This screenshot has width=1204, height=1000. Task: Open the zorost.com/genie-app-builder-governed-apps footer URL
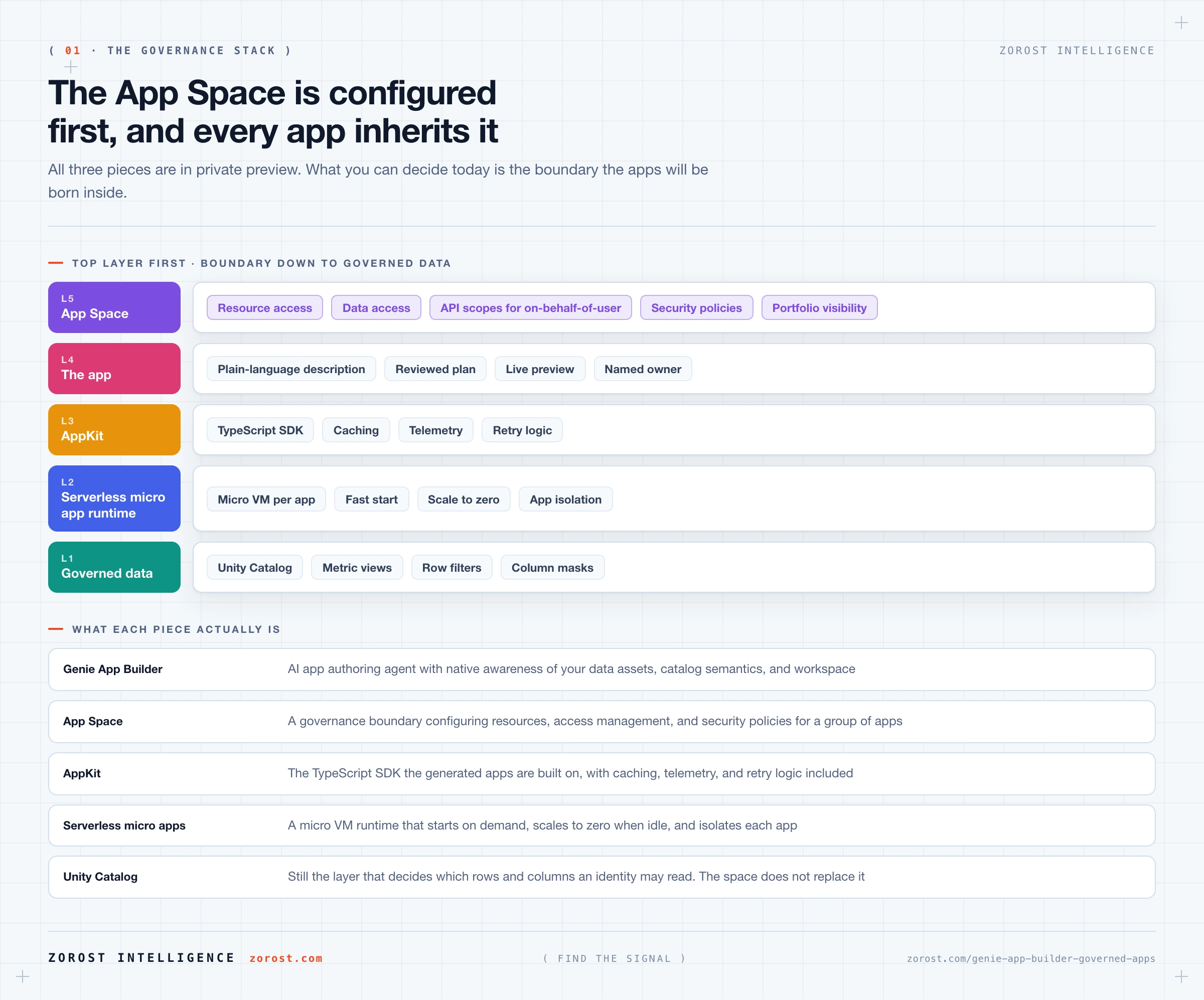[x=1031, y=959]
